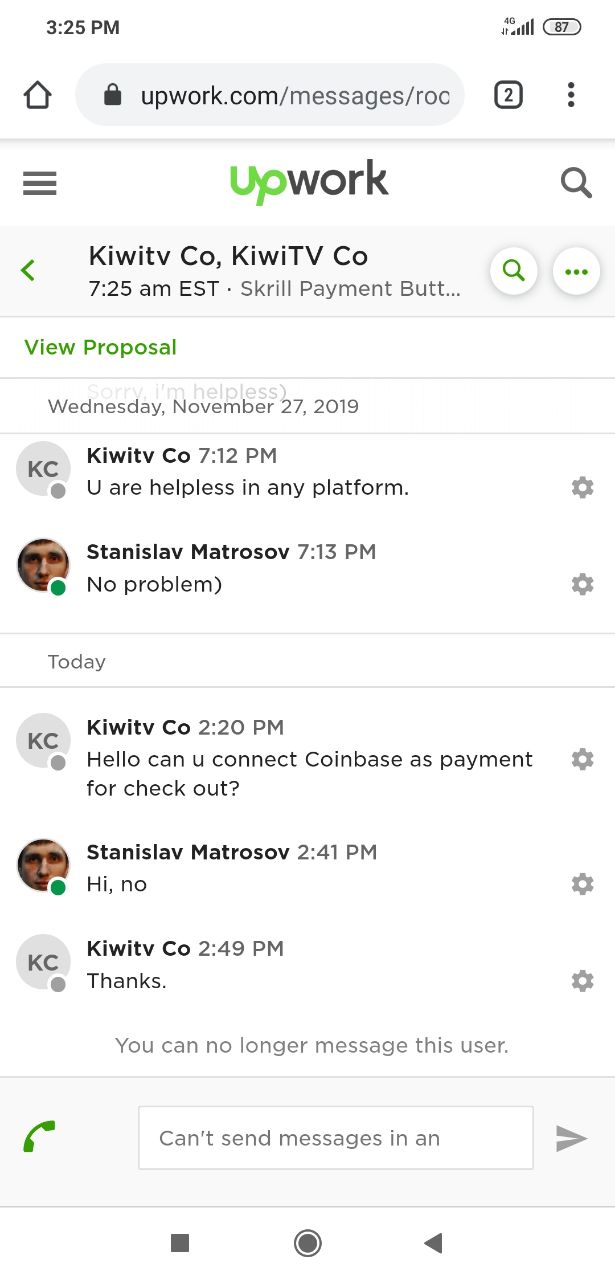Open Chrome three-dot overflow menu
615x1280 pixels.
[x=571, y=95]
